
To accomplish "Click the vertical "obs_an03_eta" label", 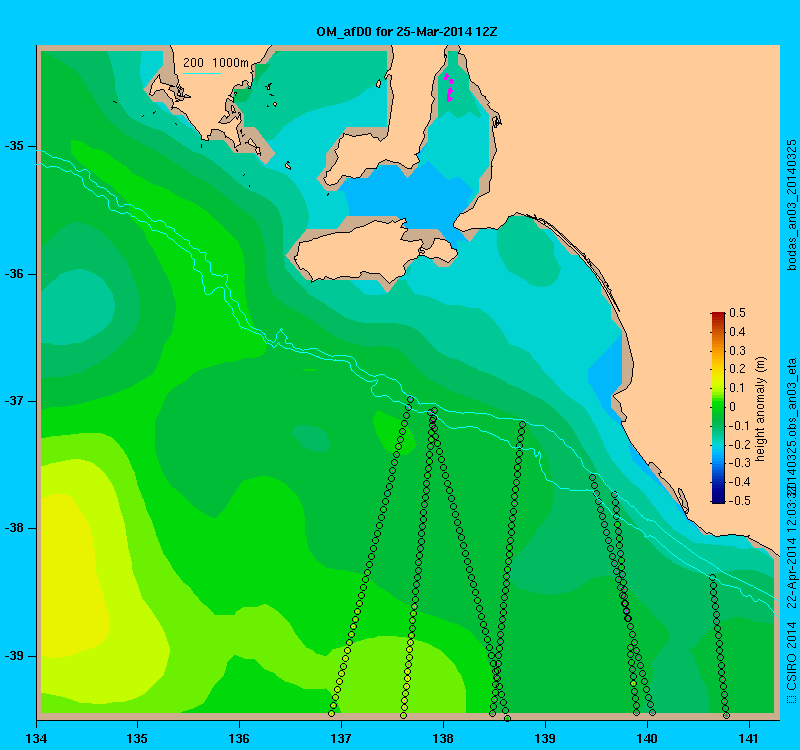I will click(791, 399).
